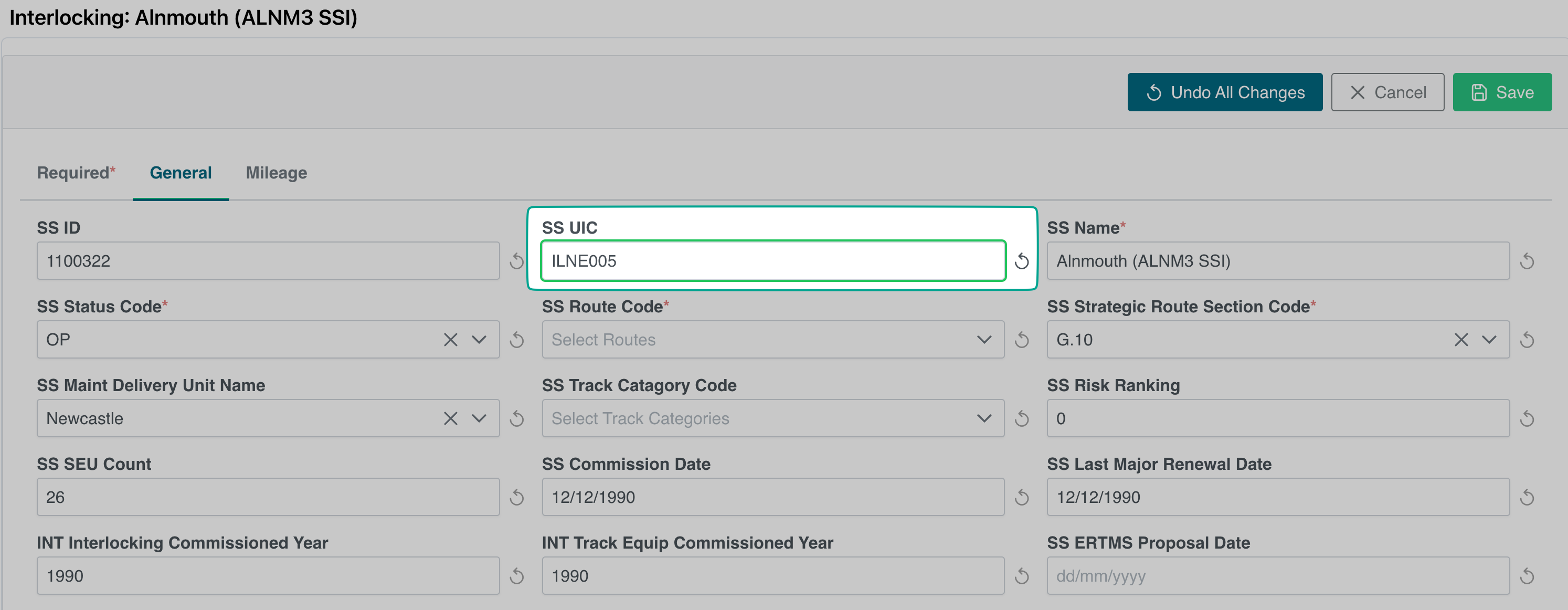Save the interlocking record
Viewport: 1568px width, 610px height.
point(1502,92)
